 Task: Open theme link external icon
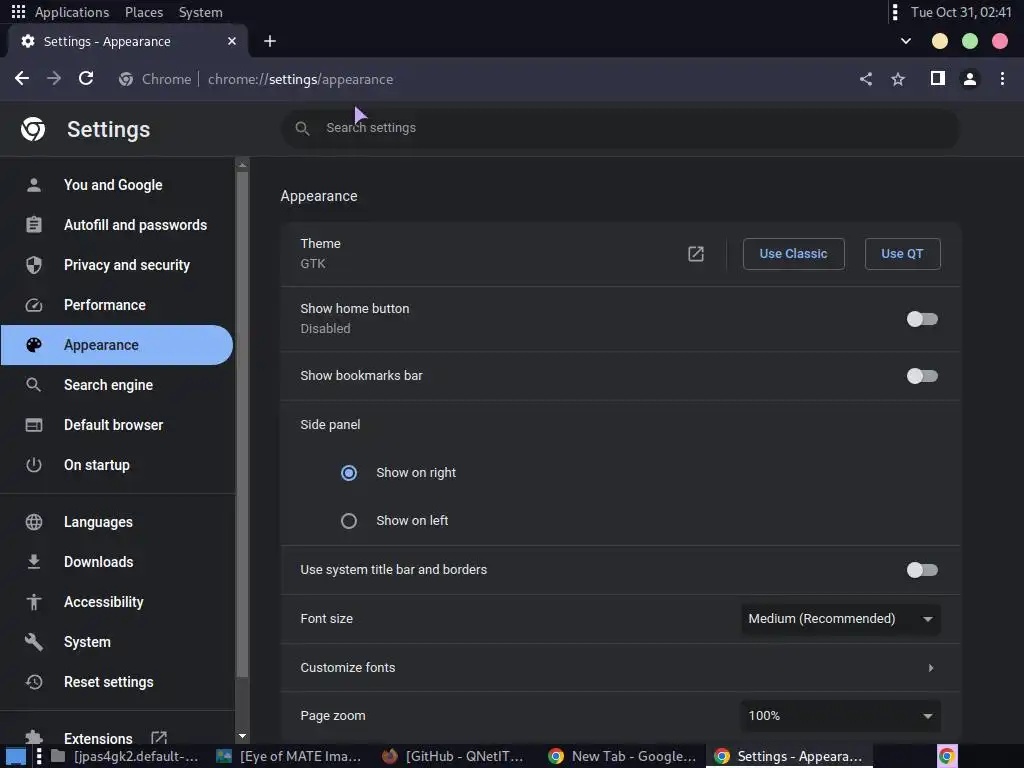(x=696, y=253)
